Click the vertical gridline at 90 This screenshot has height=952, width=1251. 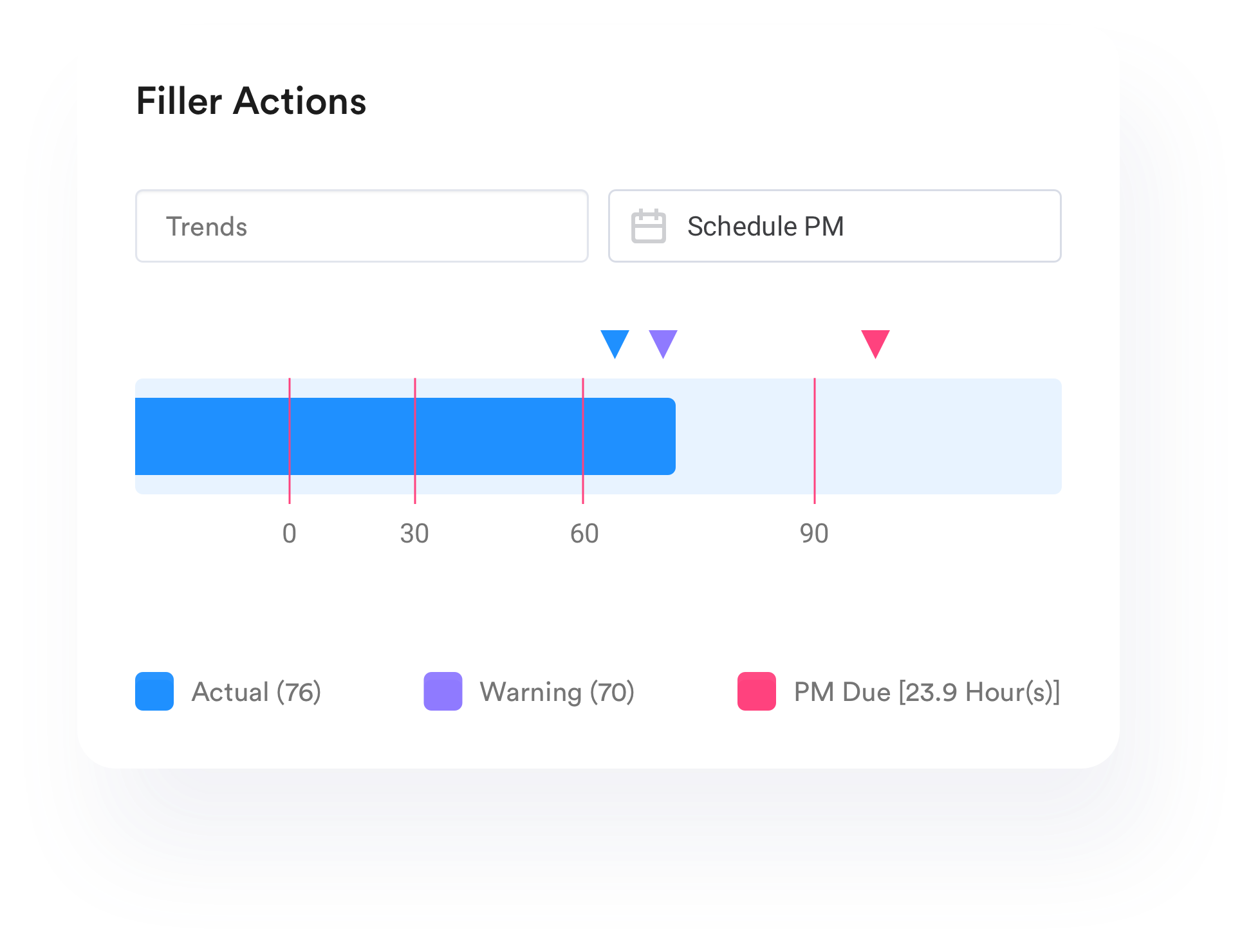click(x=815, y=441)
